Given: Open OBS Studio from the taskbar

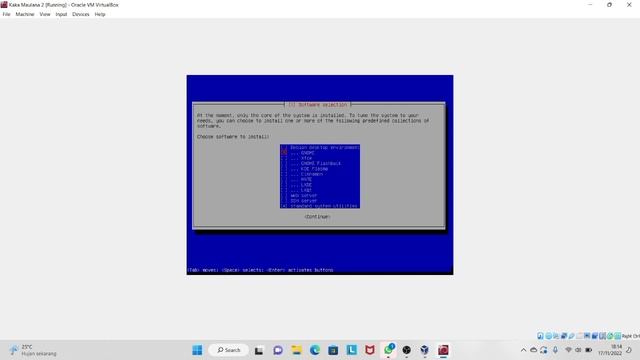Looking at the screenshot, I should (x=407, y=350).
